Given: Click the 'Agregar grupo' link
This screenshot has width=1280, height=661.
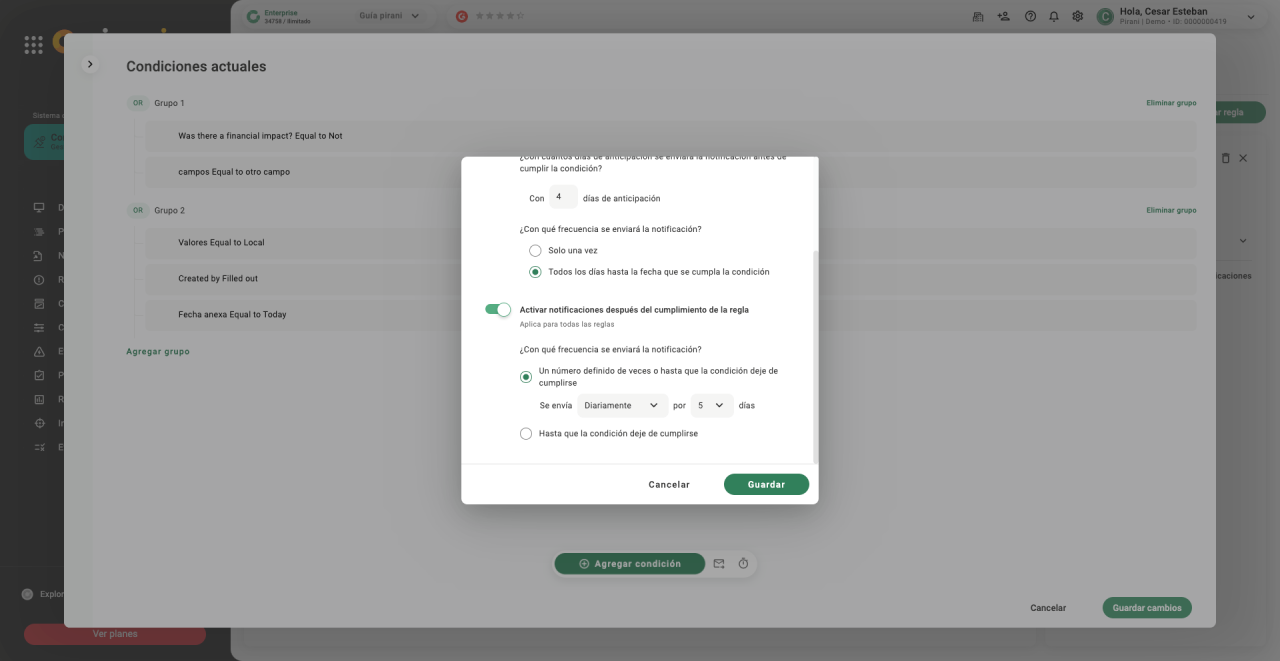Looking at the screenshot, I should [x=158, y=352].
